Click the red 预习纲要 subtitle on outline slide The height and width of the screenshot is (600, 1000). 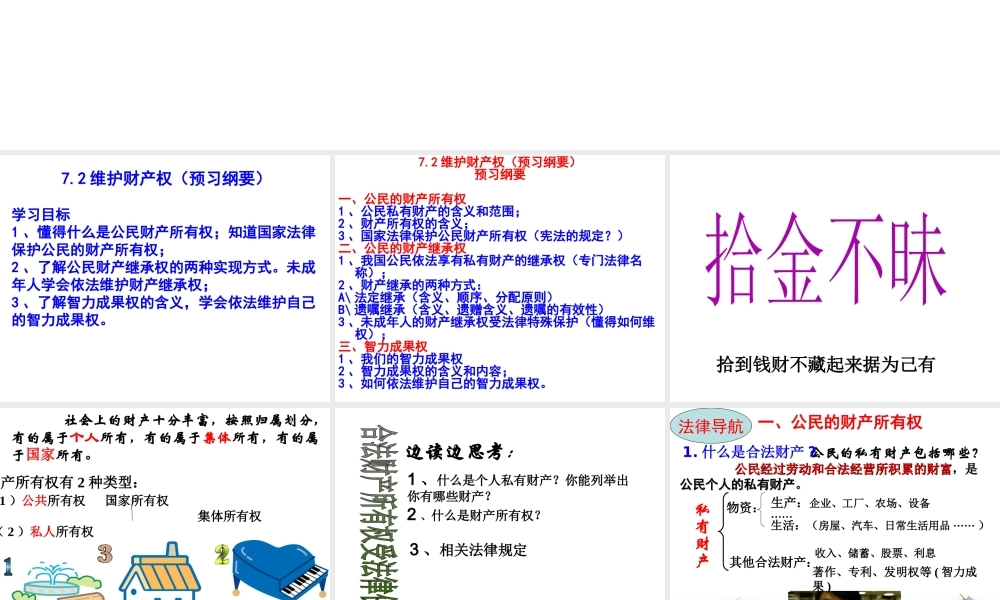tap(500, 174)
